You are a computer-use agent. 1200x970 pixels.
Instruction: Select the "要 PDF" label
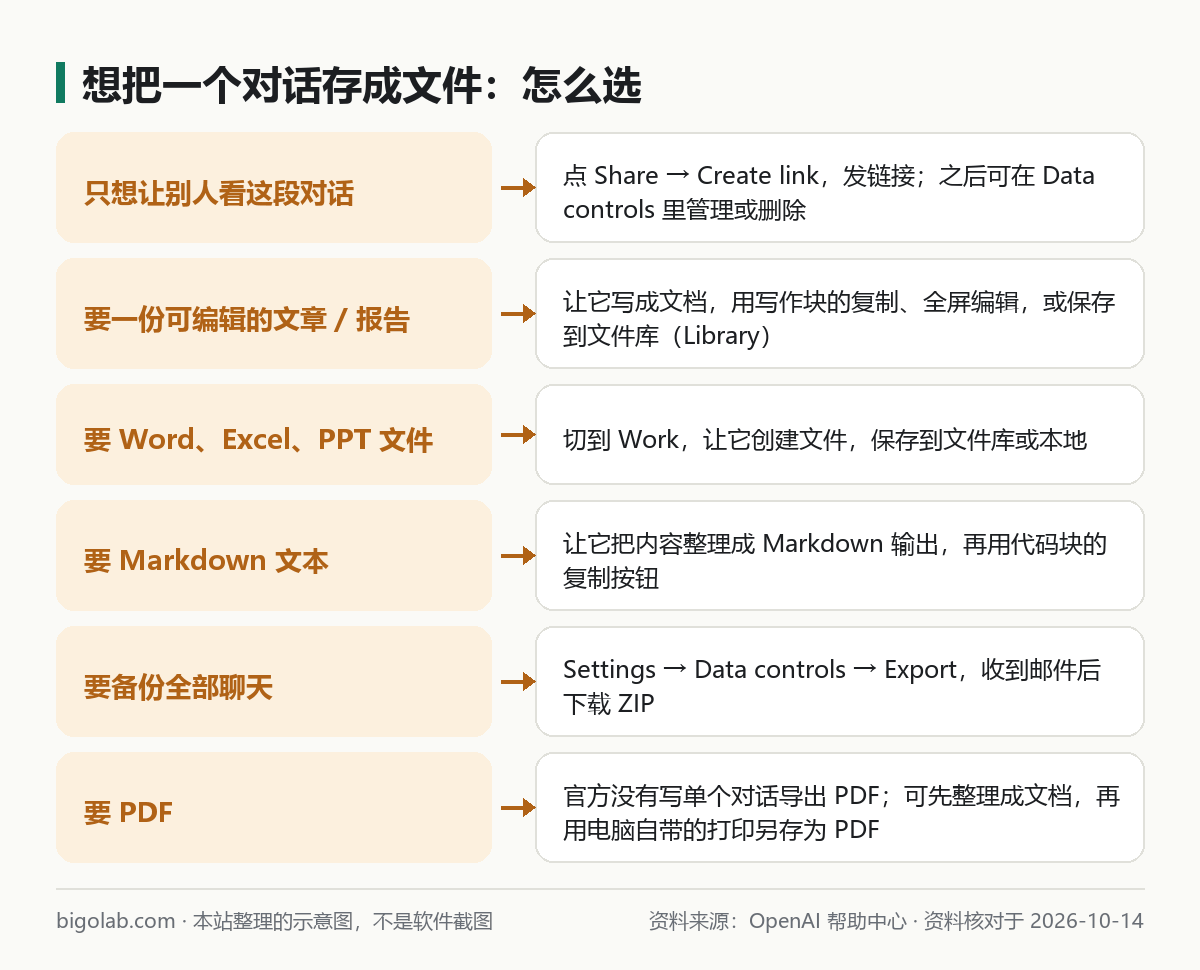tap(128, 813)
